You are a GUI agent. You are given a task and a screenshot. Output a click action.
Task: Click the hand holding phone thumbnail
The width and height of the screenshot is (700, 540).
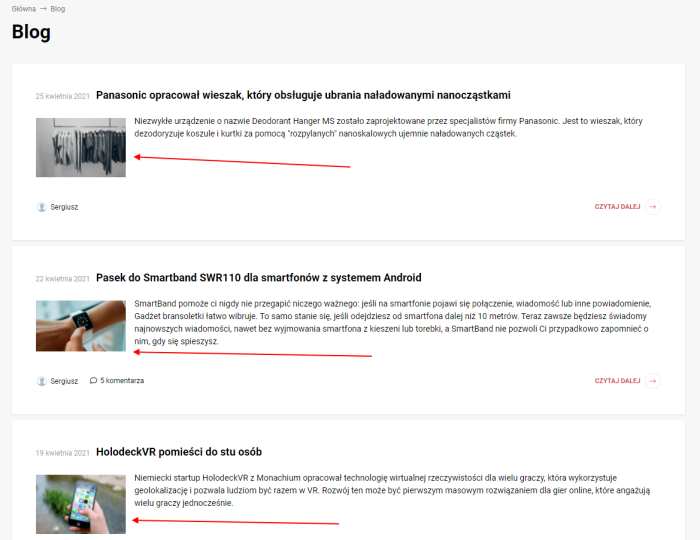[81, 504]
